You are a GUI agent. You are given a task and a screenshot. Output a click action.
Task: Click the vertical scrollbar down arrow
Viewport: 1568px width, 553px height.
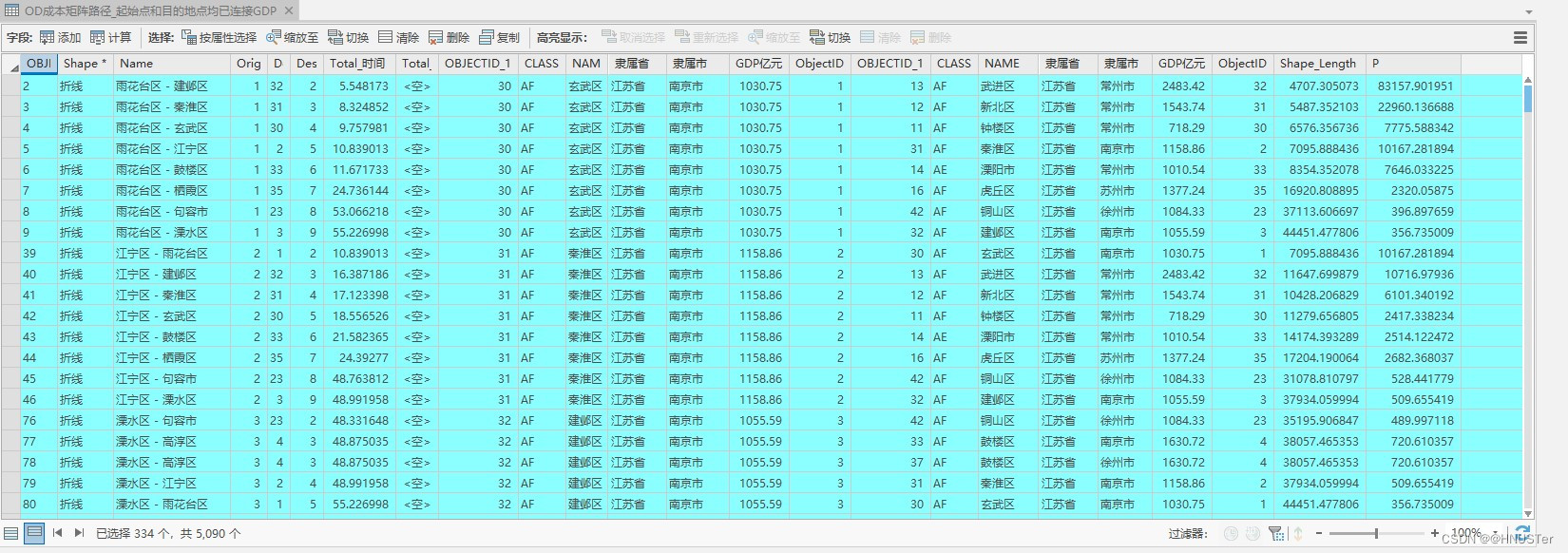coord(1528,514)
